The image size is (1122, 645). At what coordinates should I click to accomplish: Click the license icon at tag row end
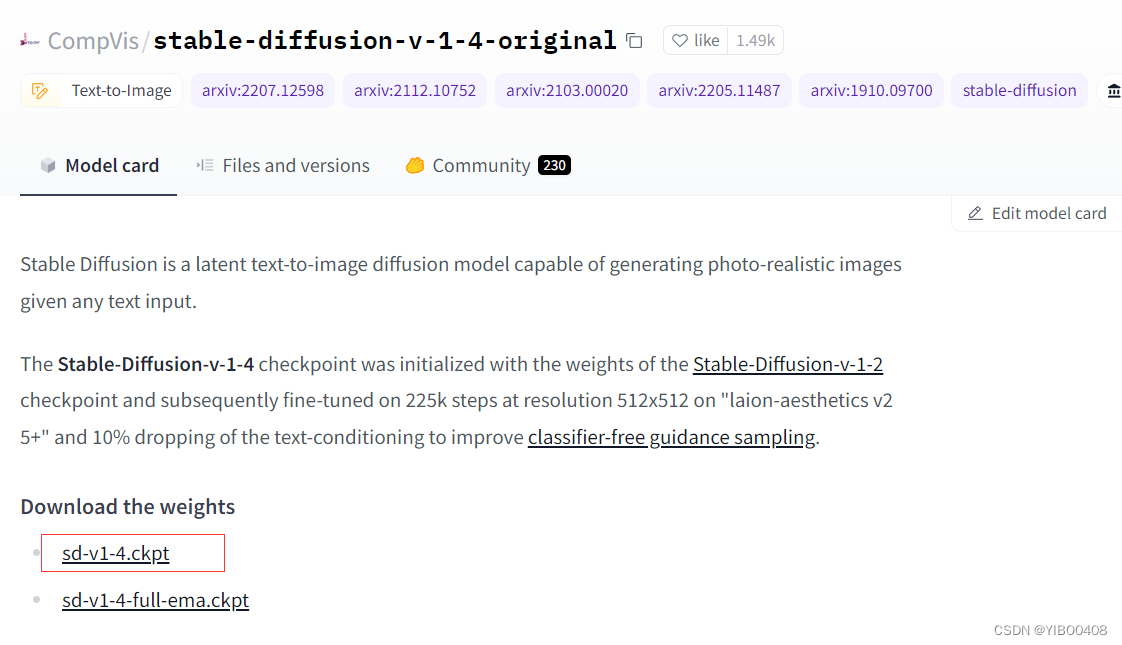click(1114, 91)
